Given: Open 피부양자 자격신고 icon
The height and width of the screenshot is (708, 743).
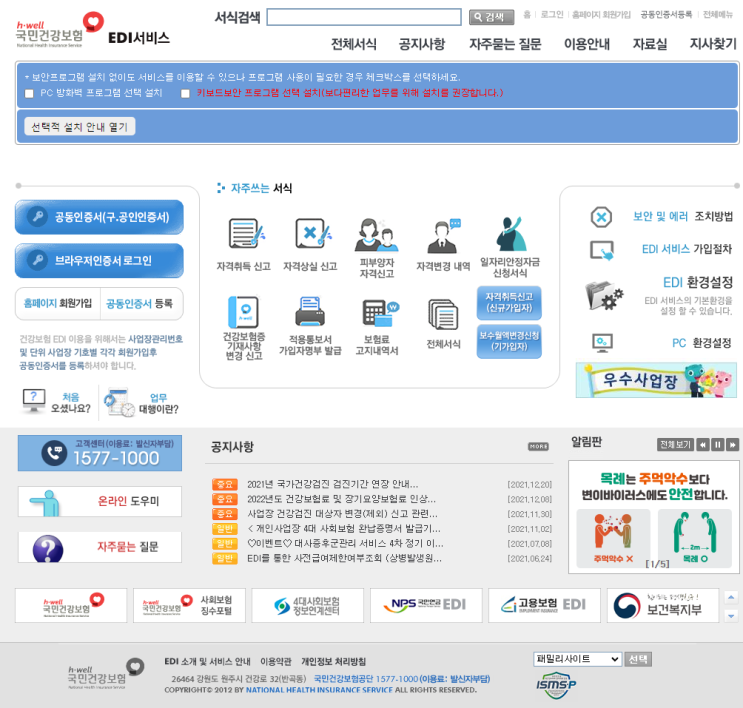Looking at the screenshot, I should tap(377, 235).
